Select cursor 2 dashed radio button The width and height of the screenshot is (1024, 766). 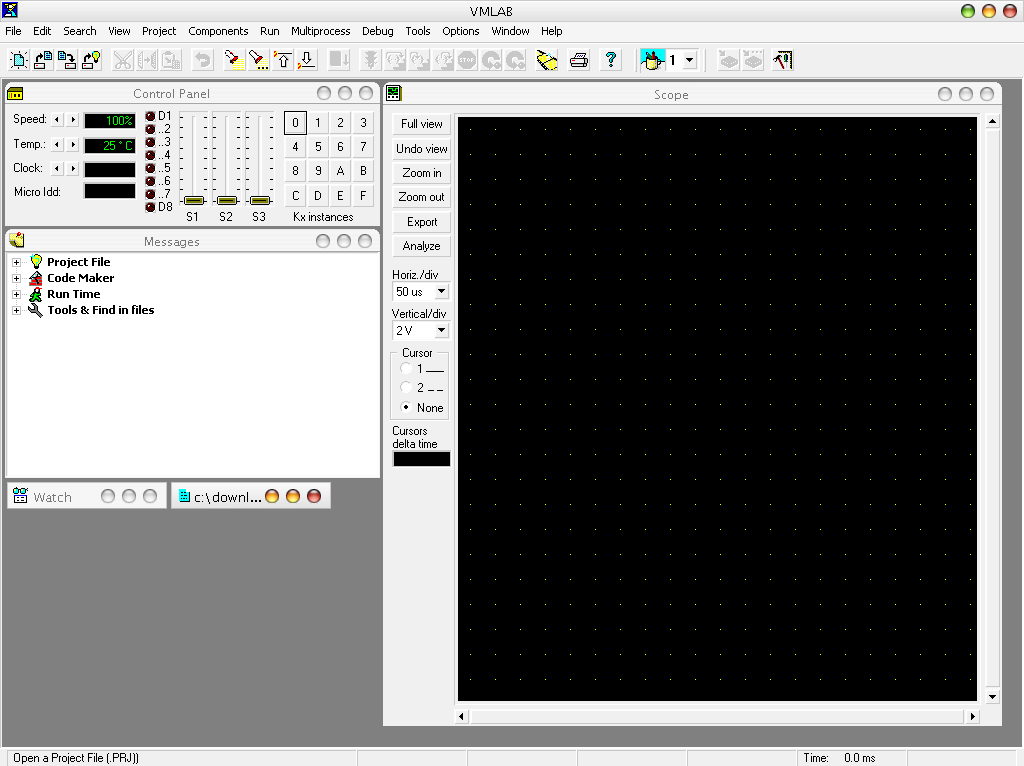point(406,388)
